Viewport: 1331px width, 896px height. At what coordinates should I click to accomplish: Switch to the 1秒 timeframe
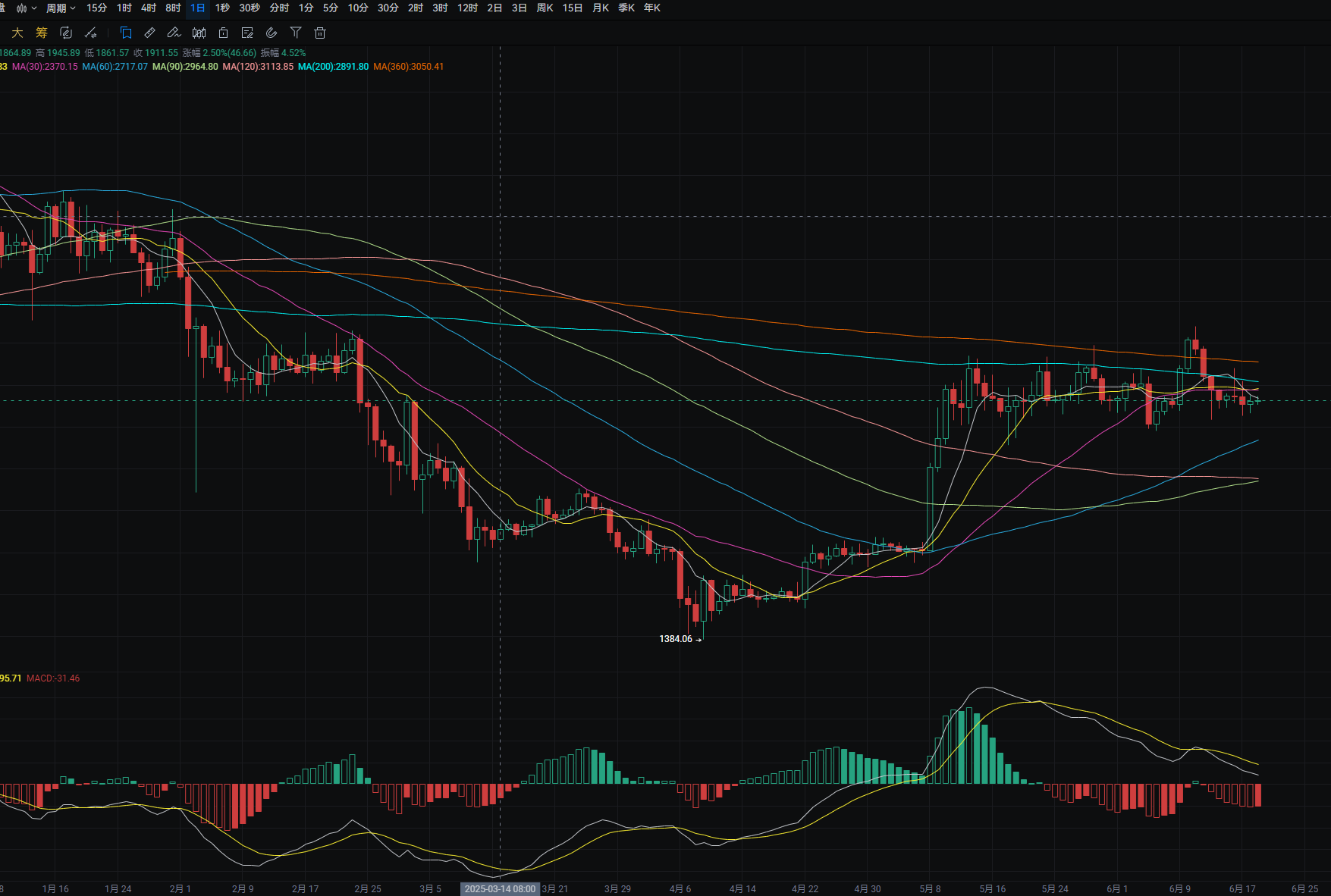click(x=222, y=8)
